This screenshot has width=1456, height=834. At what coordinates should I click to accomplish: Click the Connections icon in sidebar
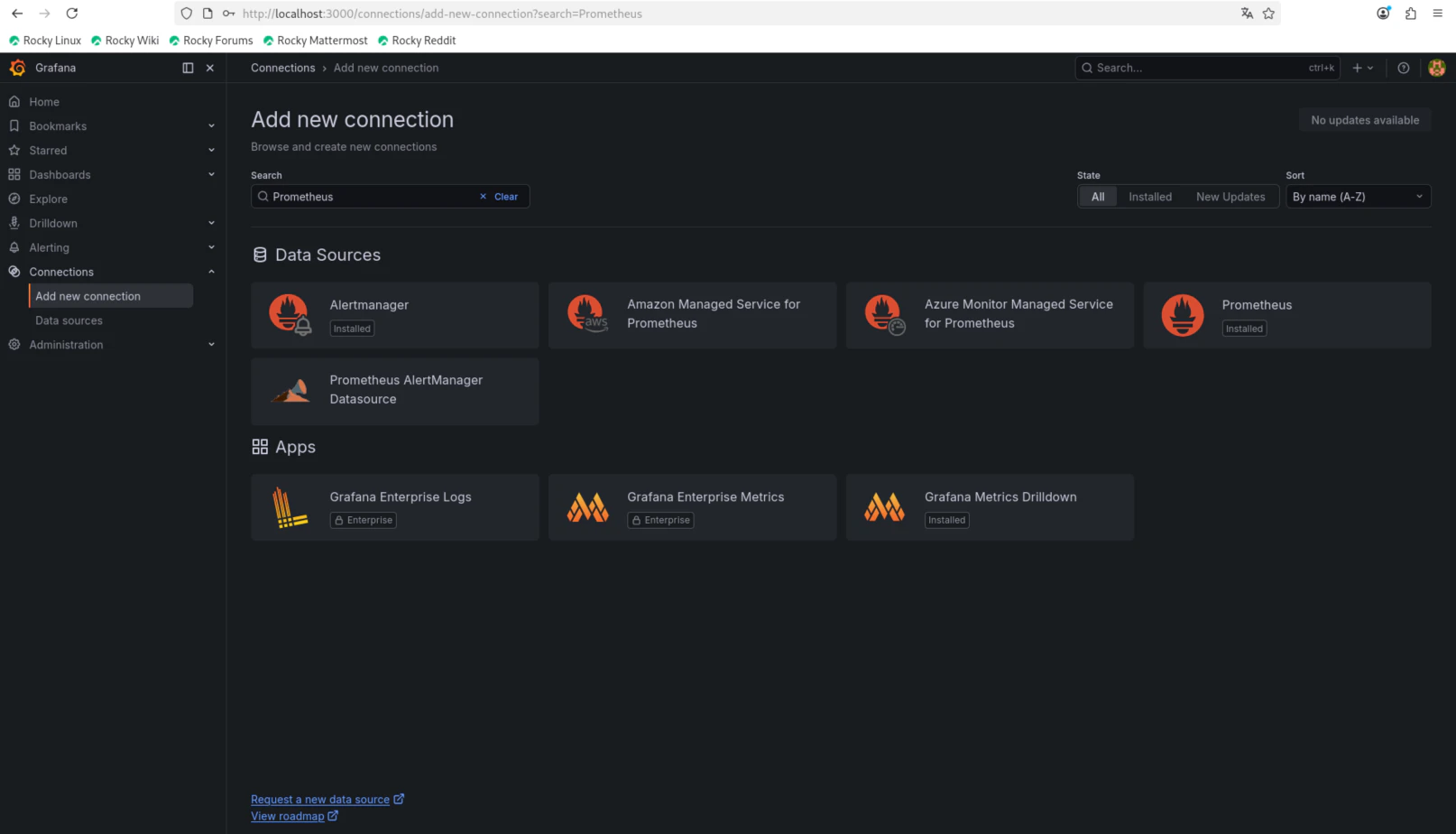[x=14, y=272]
